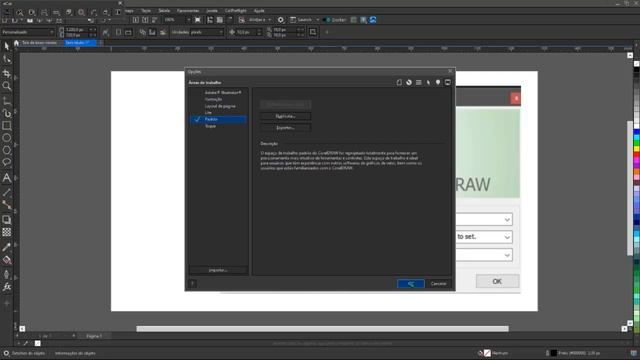Select landscape page orientation icon
Screen dimensions: 640x360
point(128,32)
